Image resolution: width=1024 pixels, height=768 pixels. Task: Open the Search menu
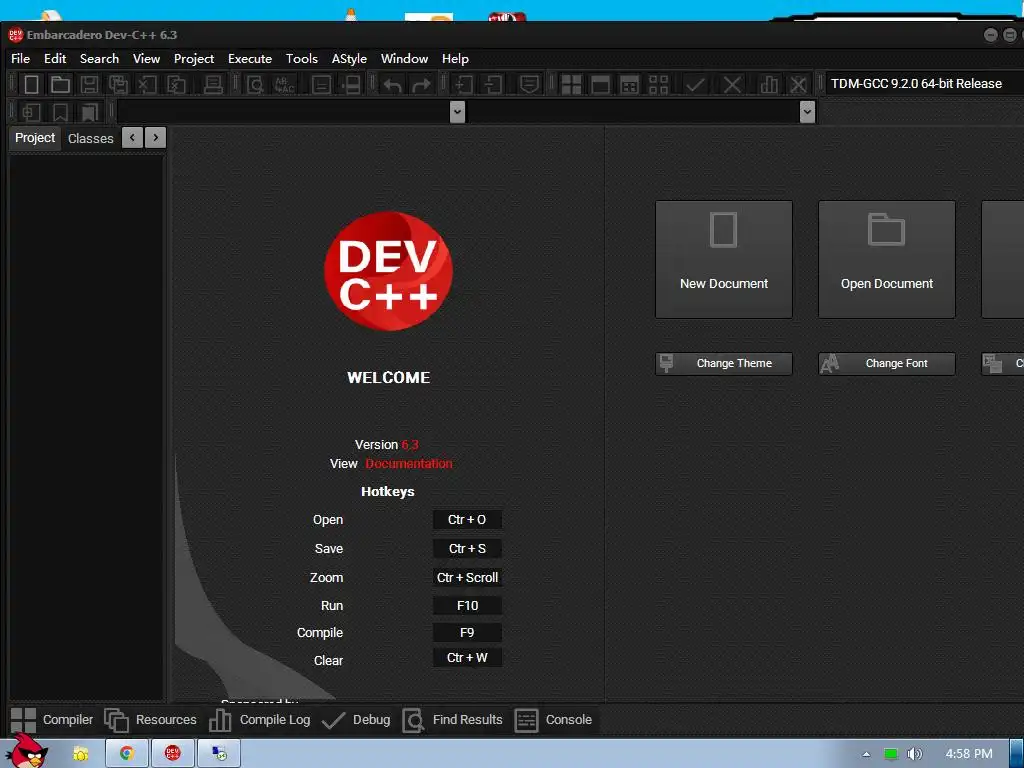(99, 59)
